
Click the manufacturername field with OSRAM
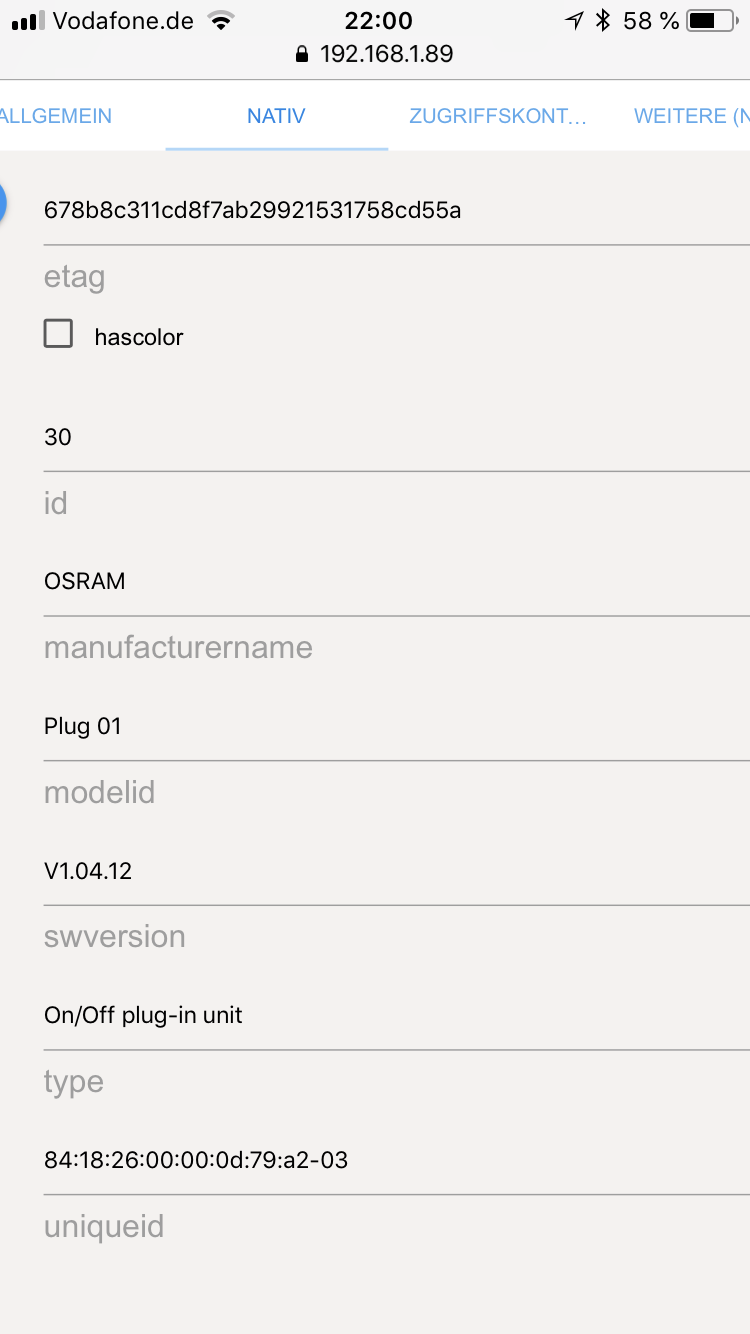pos(397,582)
